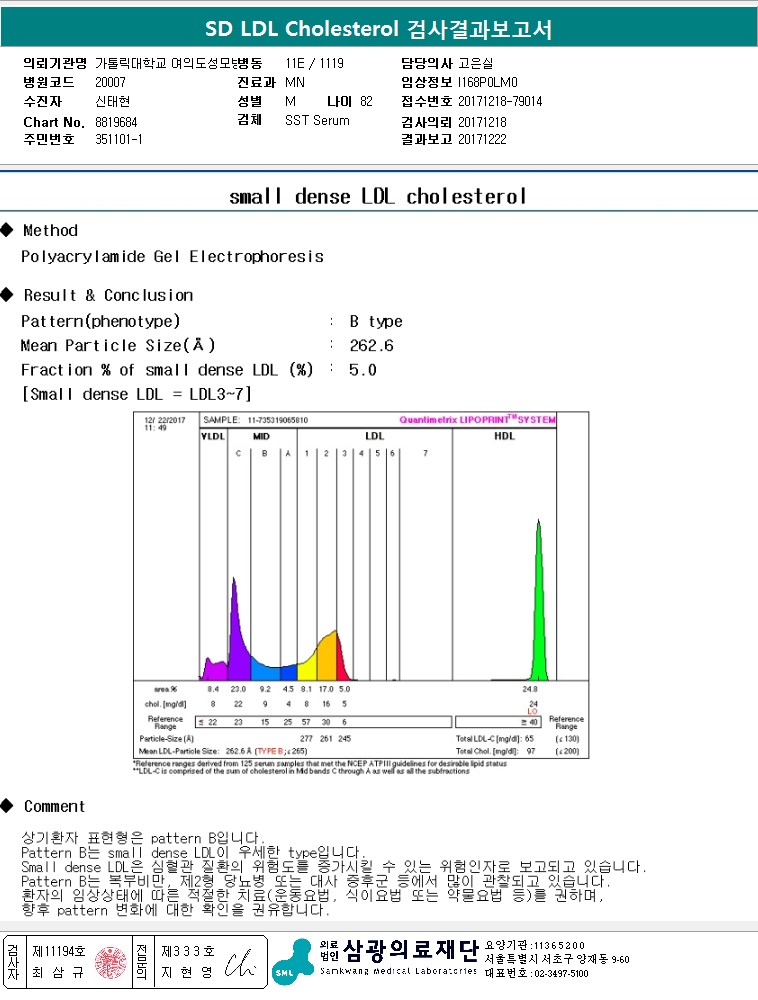
Task: Click the Chart No. value '8819684'
Action: pyautogui.click(x=116, y=122)
